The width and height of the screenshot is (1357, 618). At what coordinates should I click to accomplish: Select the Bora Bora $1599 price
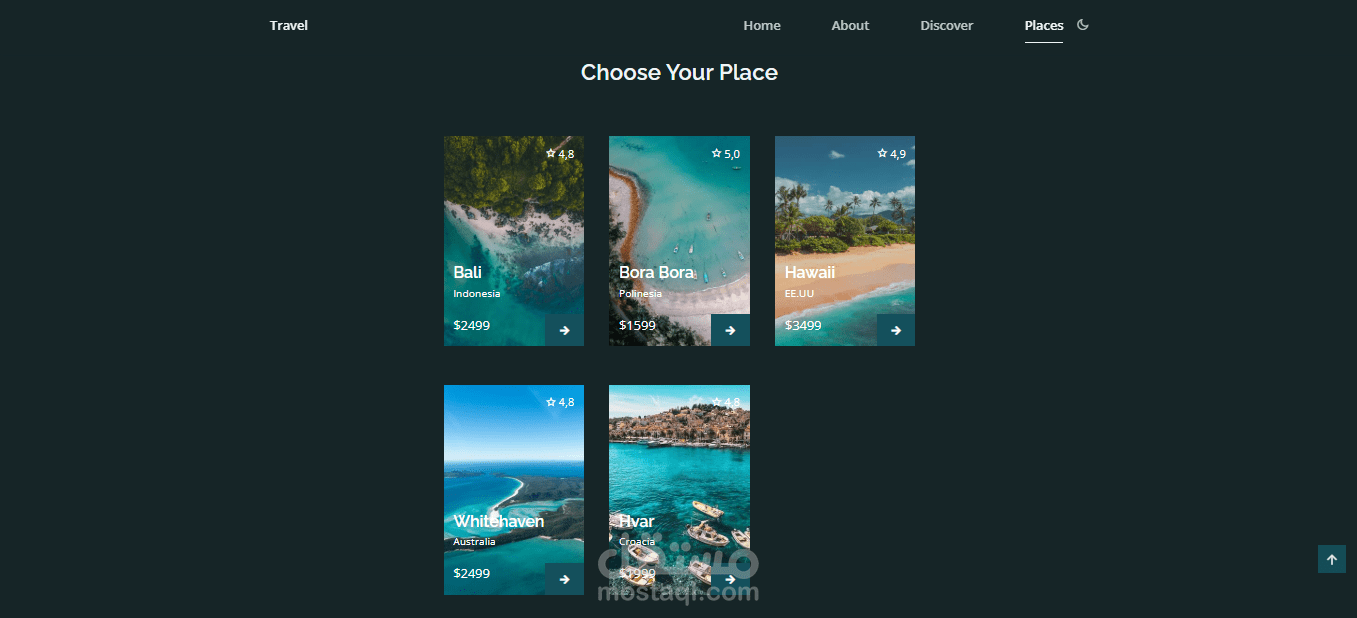[637, 325]
